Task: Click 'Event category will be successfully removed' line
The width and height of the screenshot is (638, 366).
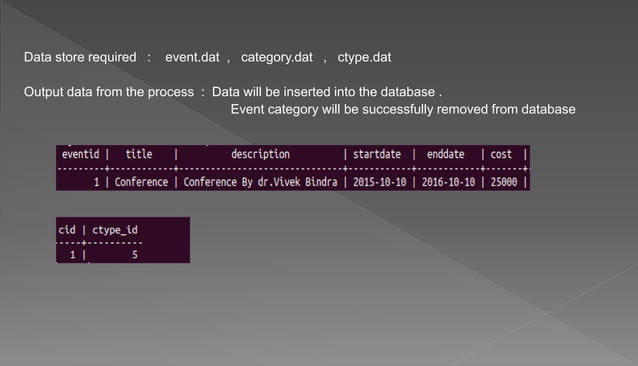Action: [x=403, y=109]
